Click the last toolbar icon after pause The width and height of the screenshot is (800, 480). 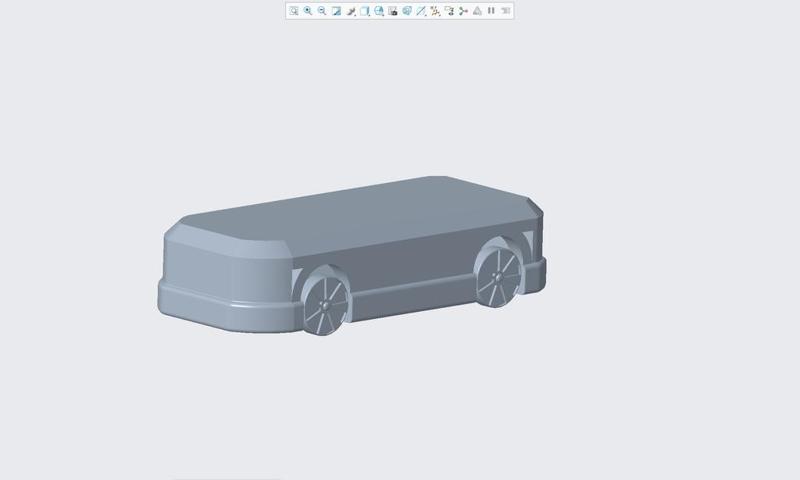506,11
